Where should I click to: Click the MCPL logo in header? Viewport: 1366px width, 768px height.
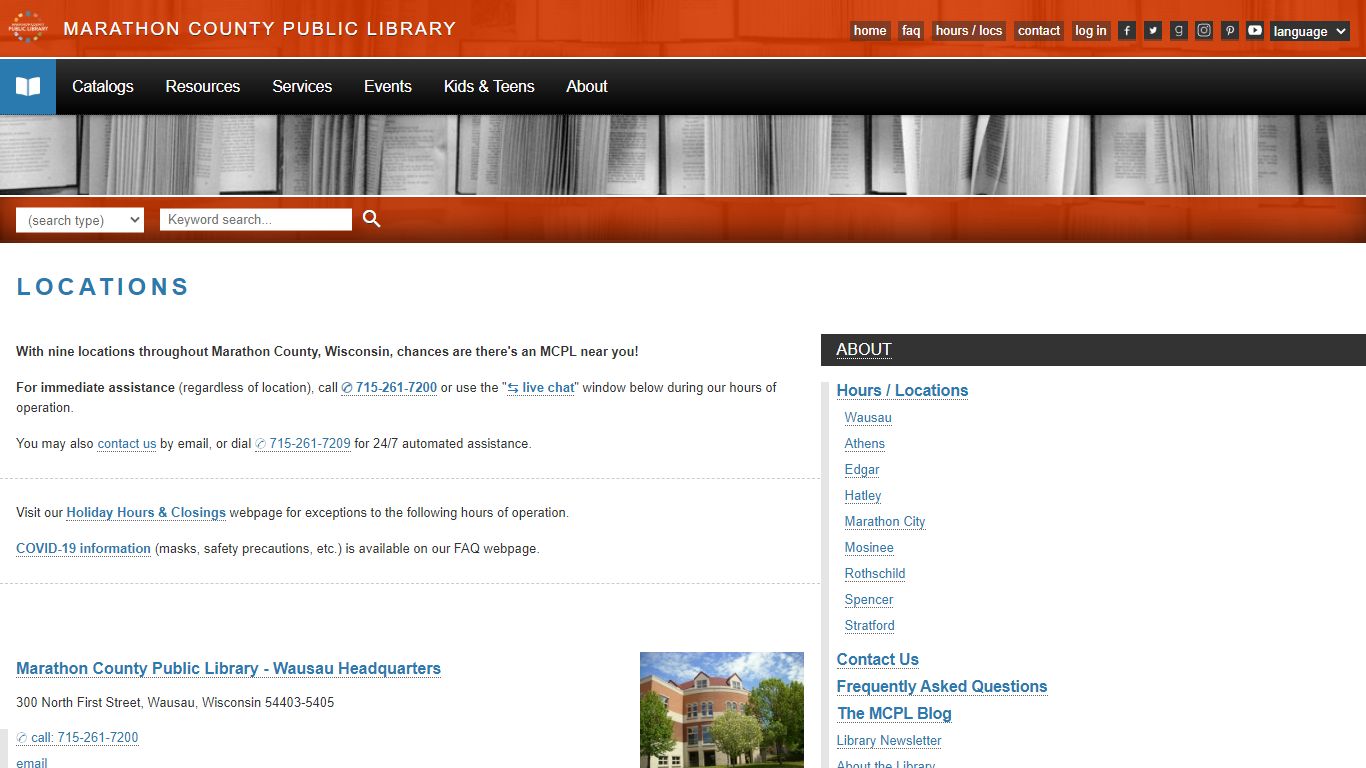click(28, 27)
